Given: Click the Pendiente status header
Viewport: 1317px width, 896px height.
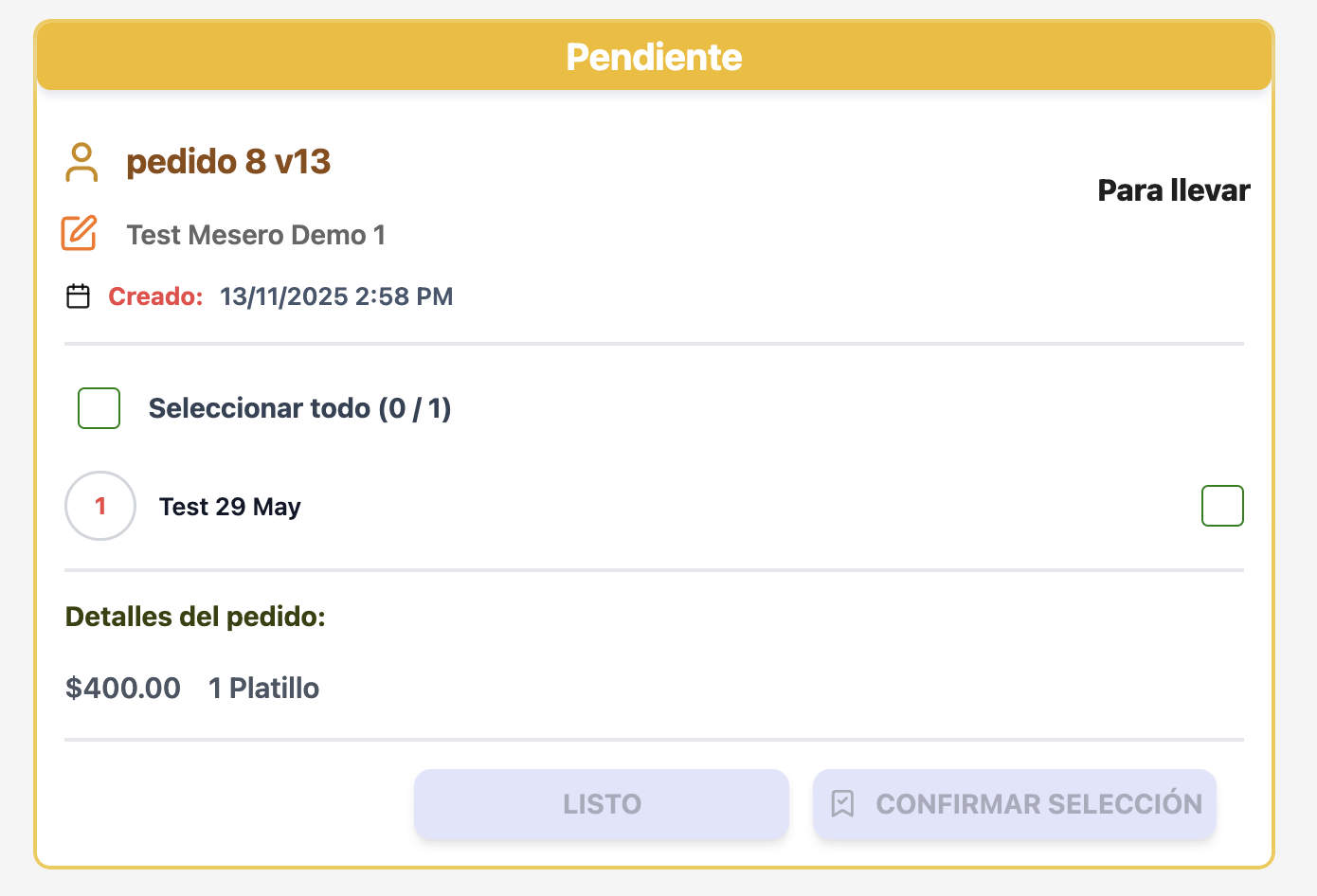Looking at the screenshot, I should tap(654, 57).
